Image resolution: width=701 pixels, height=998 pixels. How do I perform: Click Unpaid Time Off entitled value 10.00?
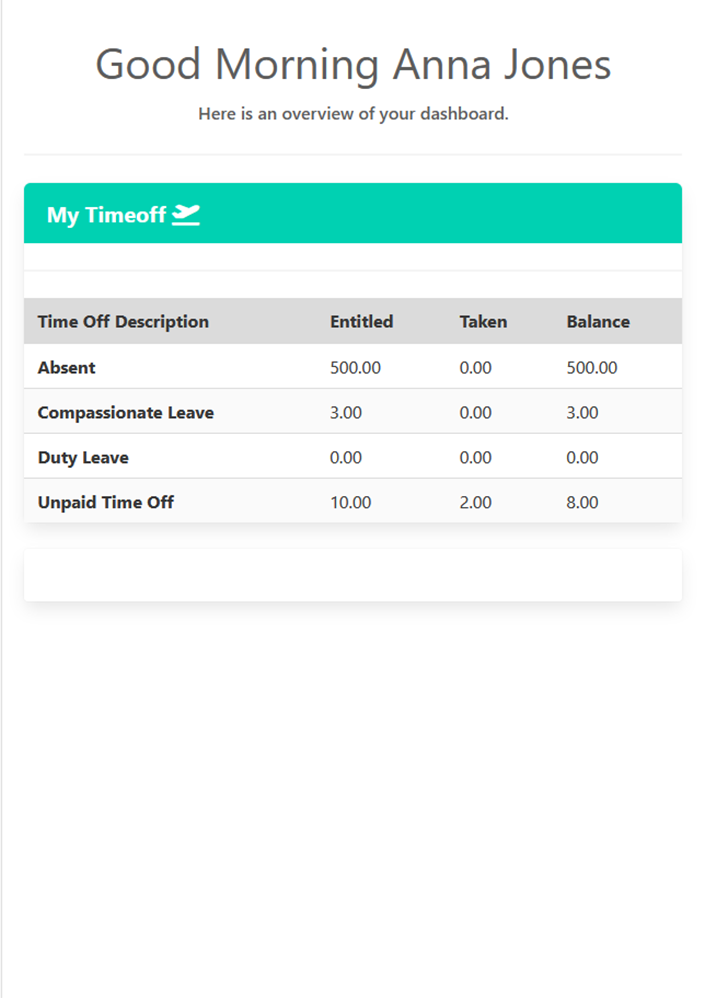pyautogui.click(x=350, y=502)
